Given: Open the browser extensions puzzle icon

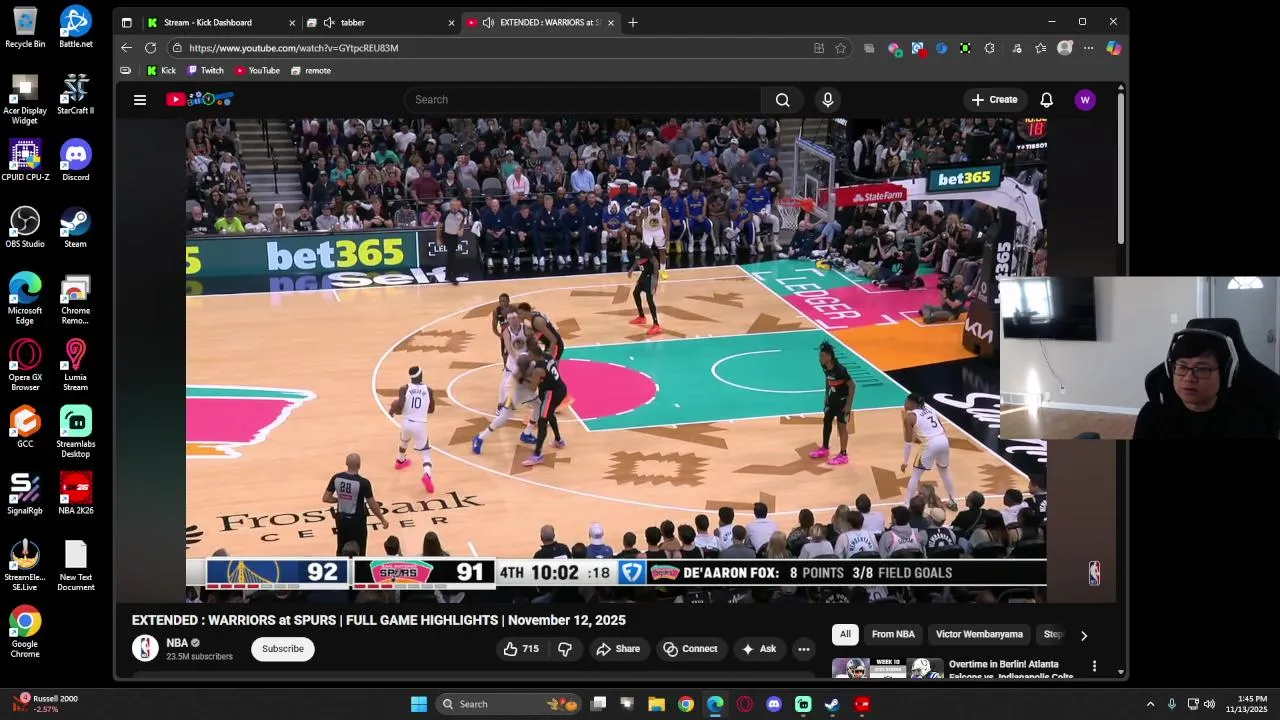Looking at the screenshot, I should (990, 48).
